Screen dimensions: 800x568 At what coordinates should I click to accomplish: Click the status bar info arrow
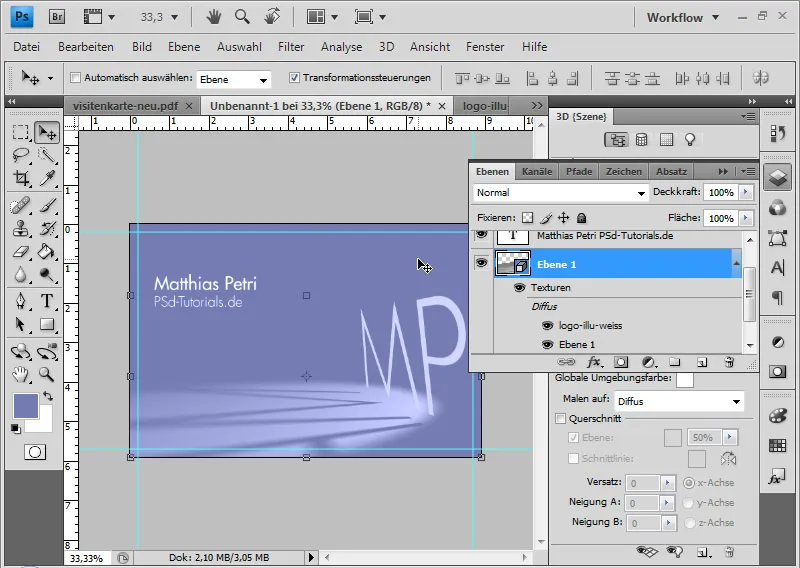pos(311,557)
